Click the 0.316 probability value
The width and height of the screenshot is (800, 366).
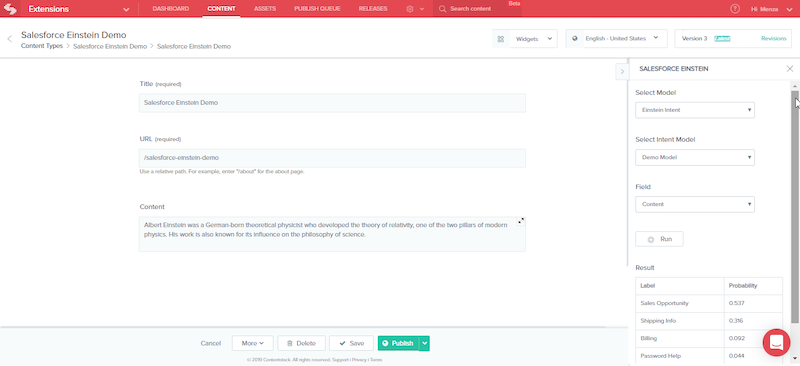point(736,321)
